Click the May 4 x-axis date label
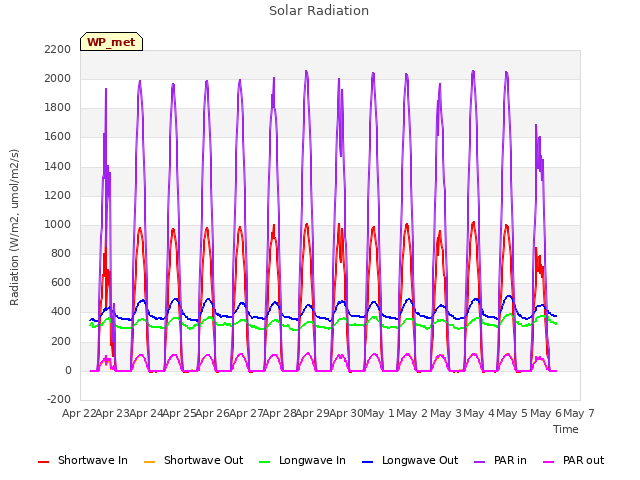 click(479, 413)
